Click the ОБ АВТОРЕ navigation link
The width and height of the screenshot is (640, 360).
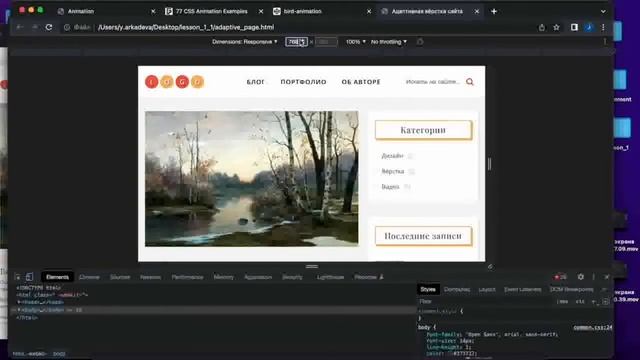[x=361, y=82]
